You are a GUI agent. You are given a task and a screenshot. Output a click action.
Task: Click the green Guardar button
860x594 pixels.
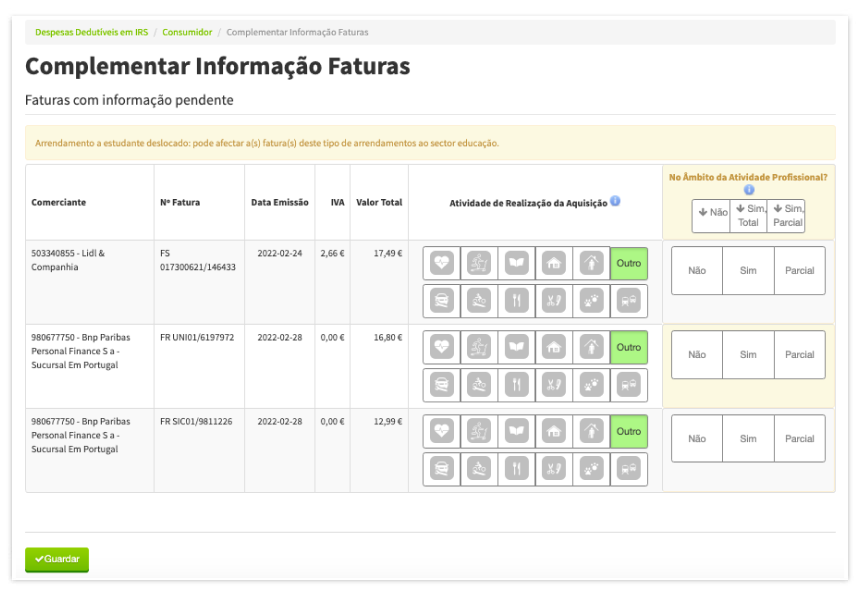57,559
